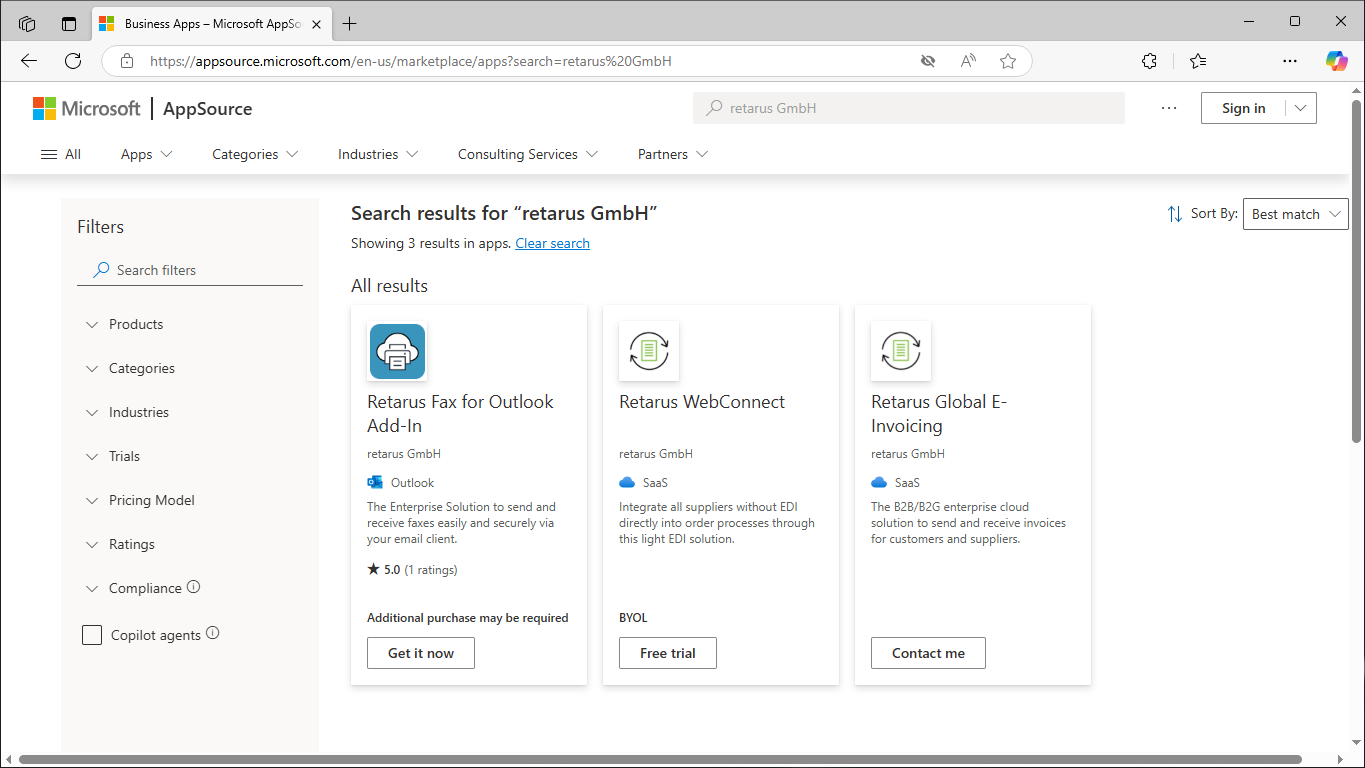
Task: Enable the Copilot agents checkbox
Action: [x=92, y=635]
